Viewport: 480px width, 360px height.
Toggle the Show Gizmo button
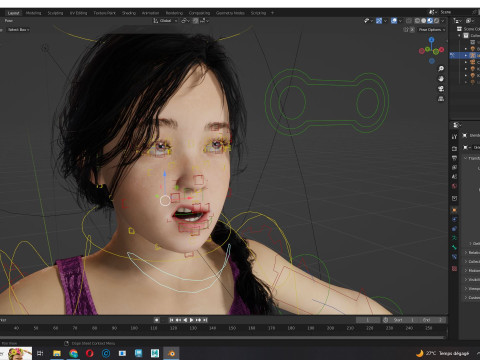(379, 21)
